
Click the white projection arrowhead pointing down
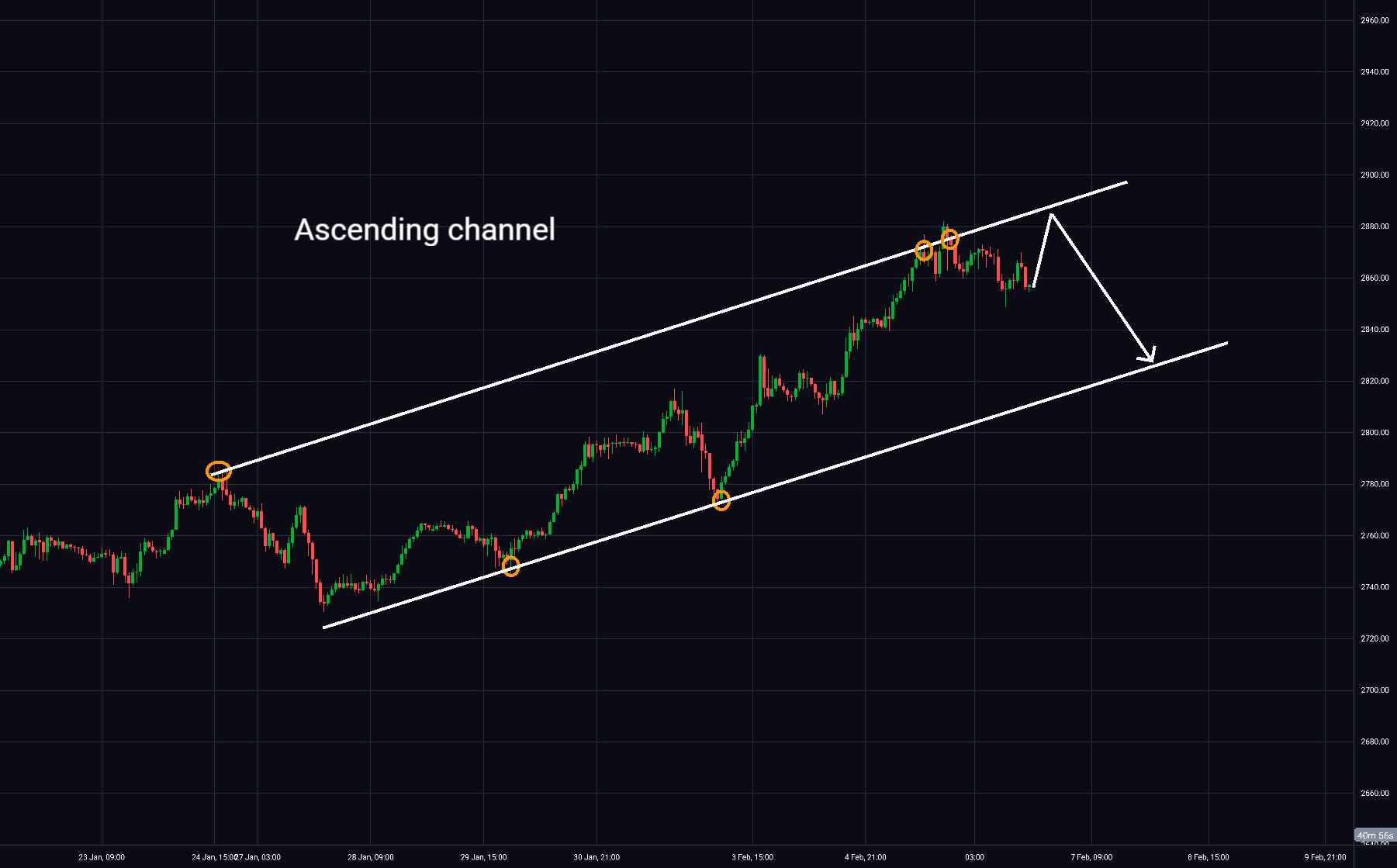tap(1150, 355)
